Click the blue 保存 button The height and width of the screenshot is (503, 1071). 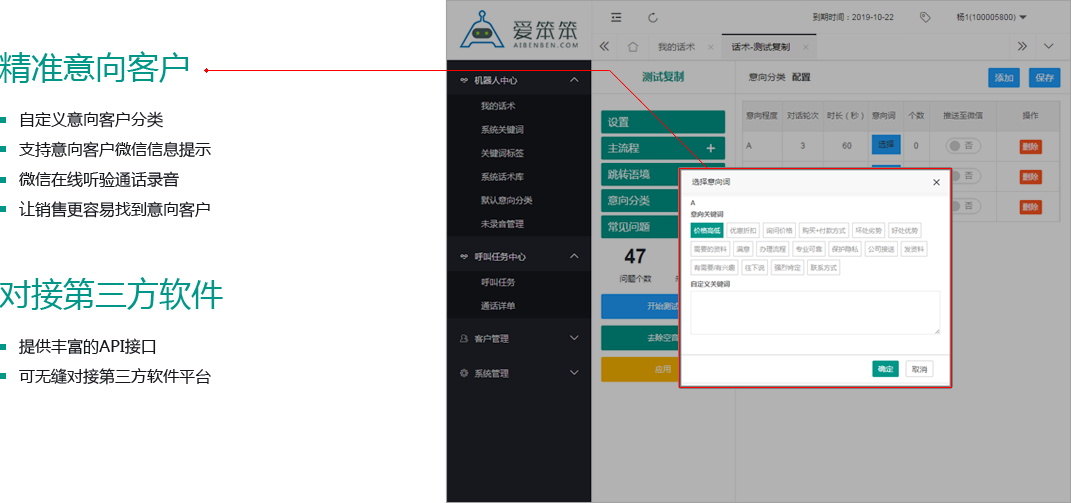(x=1044, y=78)
